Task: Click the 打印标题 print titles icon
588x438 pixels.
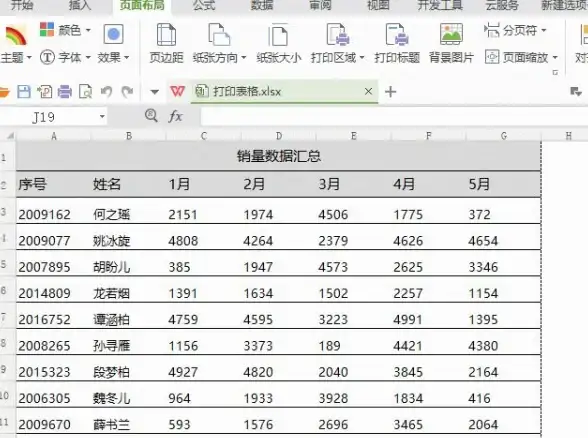Action: 397,35
